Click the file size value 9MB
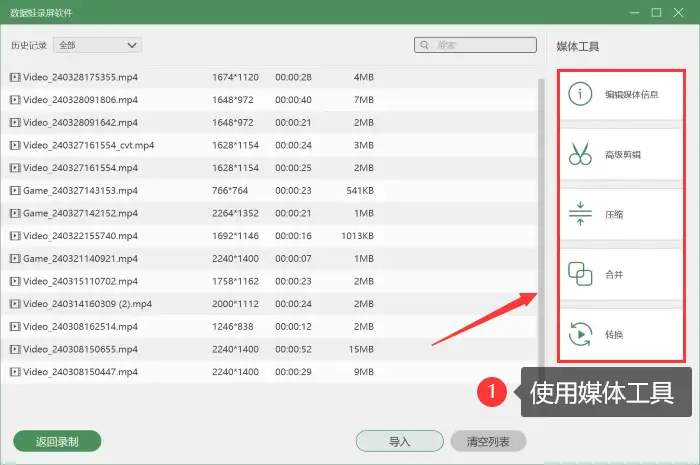Image resolution: width=700 pixels, height=465 pixels. pos(364,372)
